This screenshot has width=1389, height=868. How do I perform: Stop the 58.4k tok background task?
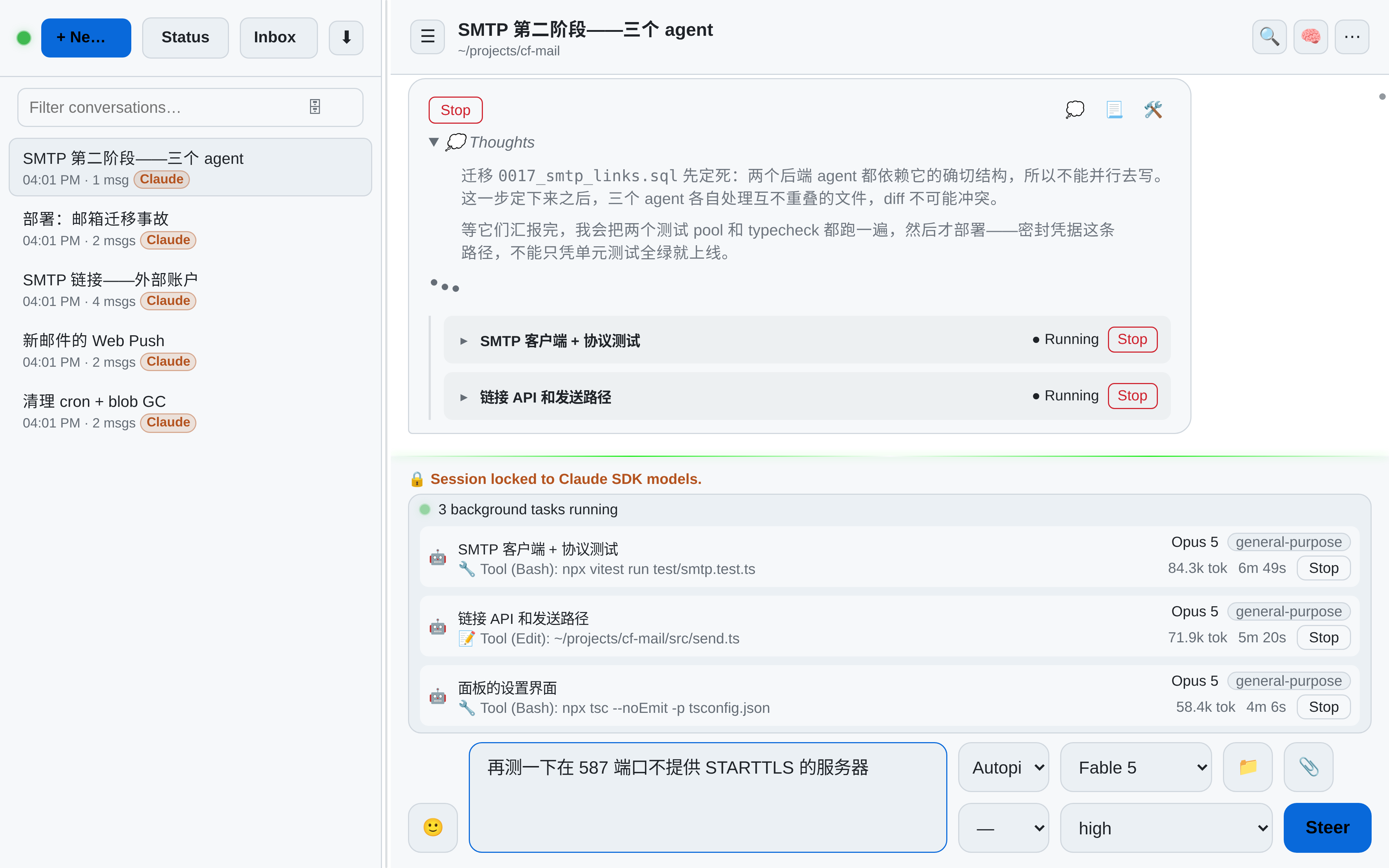click(x=1323, y=707)
